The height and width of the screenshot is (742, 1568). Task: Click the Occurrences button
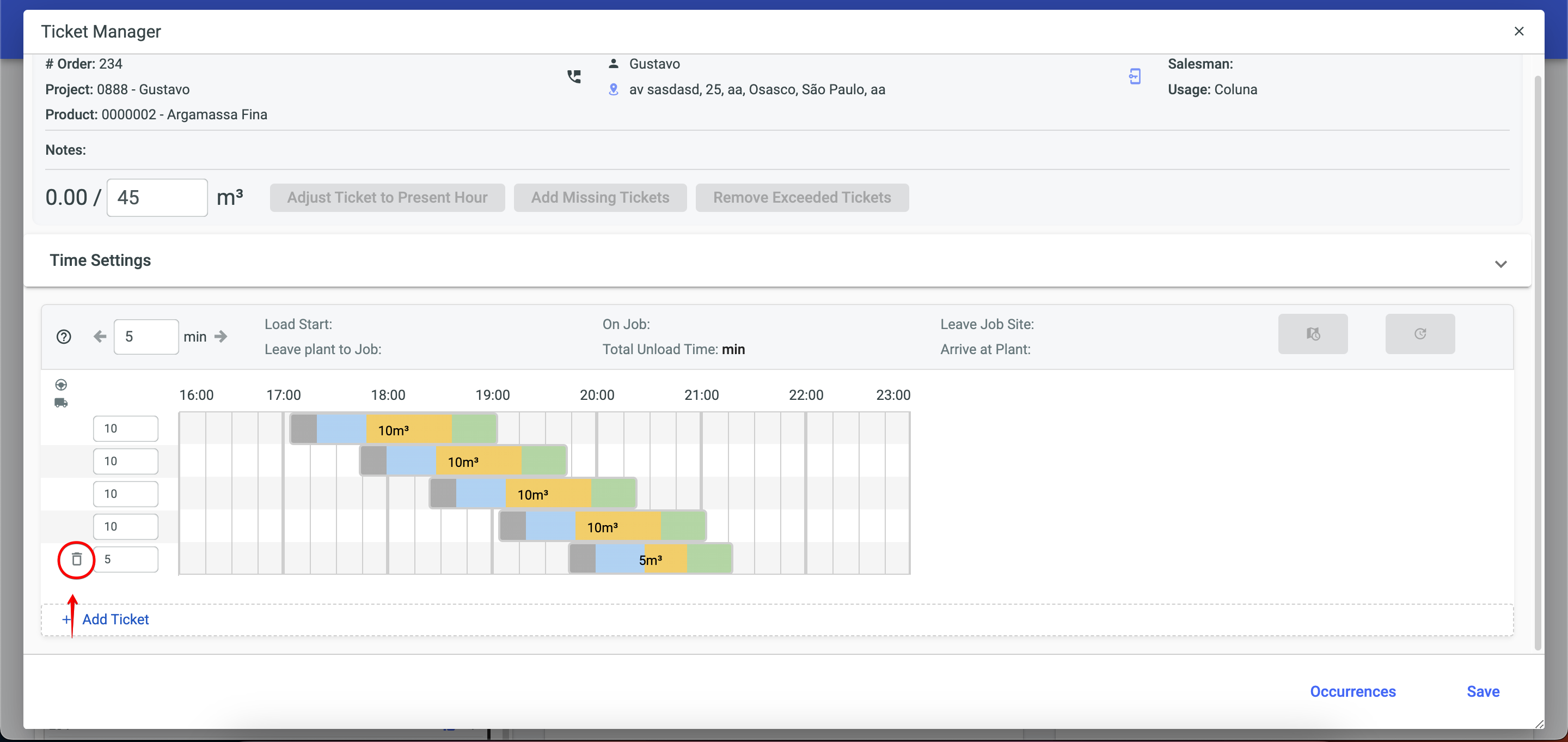click(x=1352, y=691)
